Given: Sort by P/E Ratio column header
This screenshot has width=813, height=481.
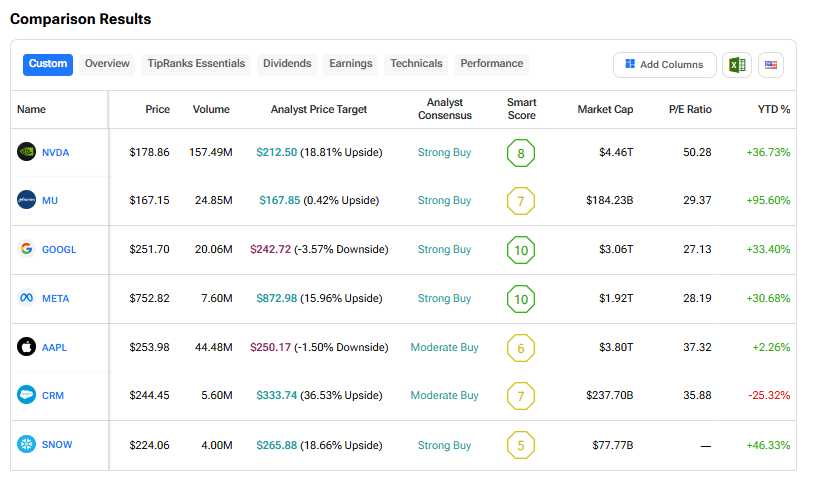Looking at the screenshot, I should click(x=690, y=109).
